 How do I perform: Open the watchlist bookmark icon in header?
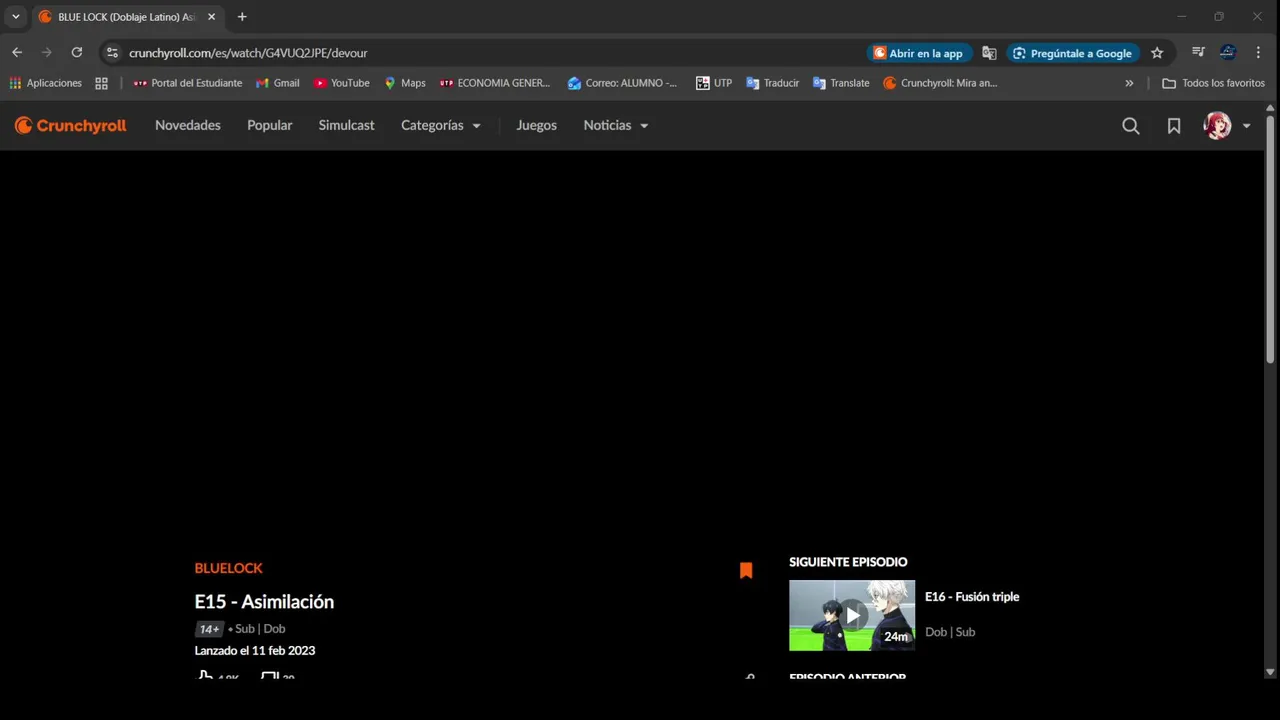(x=1174, y=126)
